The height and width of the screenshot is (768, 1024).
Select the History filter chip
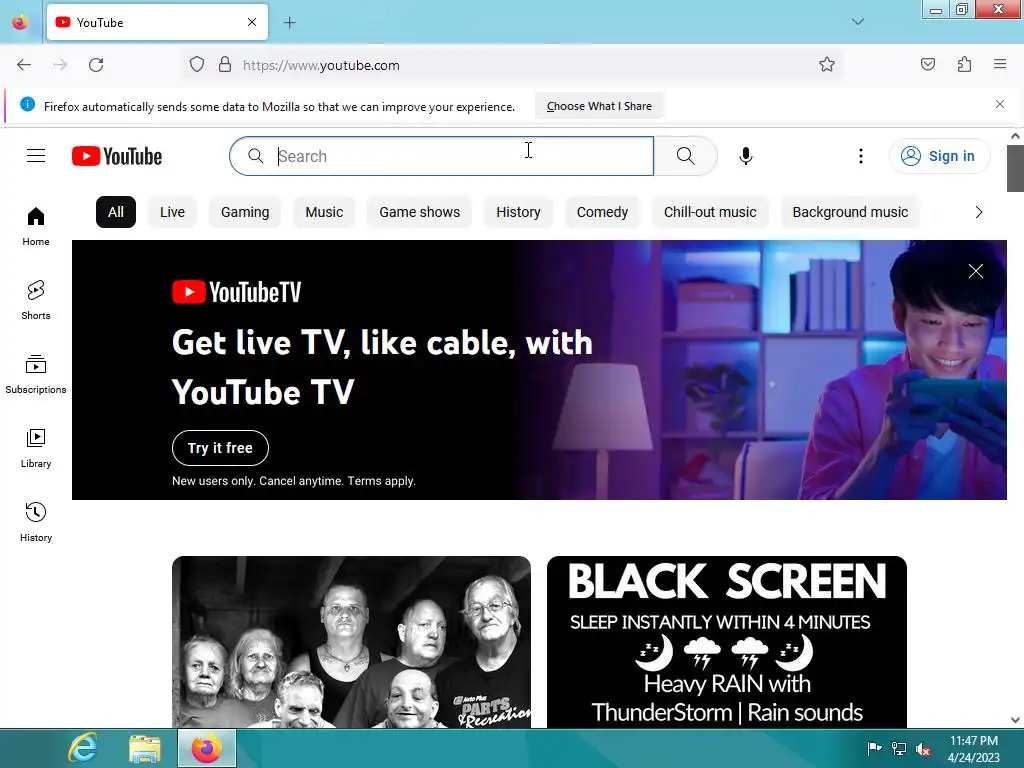[518, 212]
